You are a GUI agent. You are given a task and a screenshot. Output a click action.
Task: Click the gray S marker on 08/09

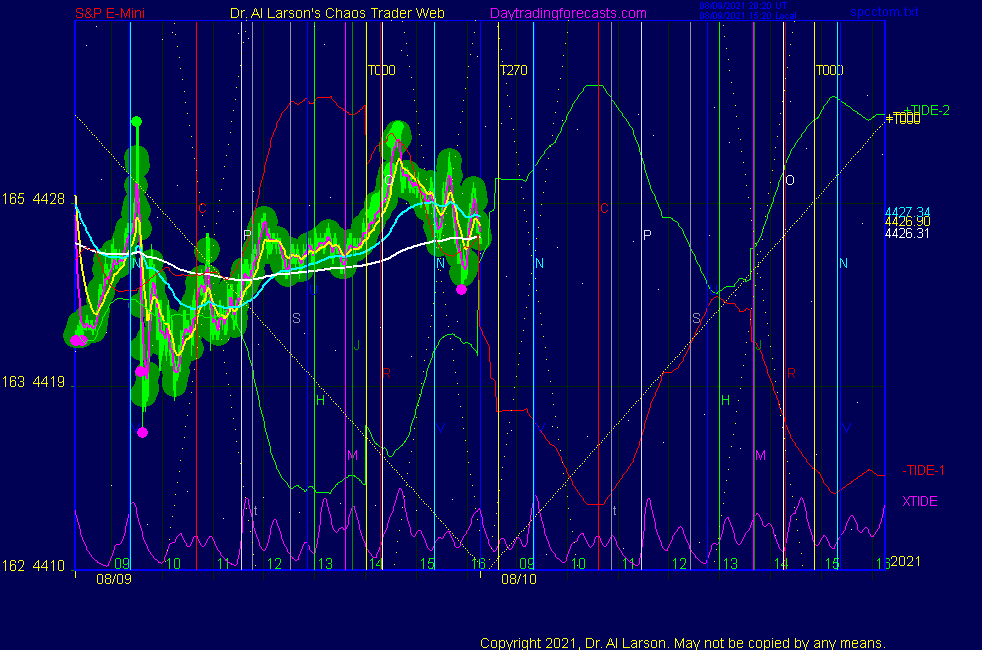coord(296,319)
